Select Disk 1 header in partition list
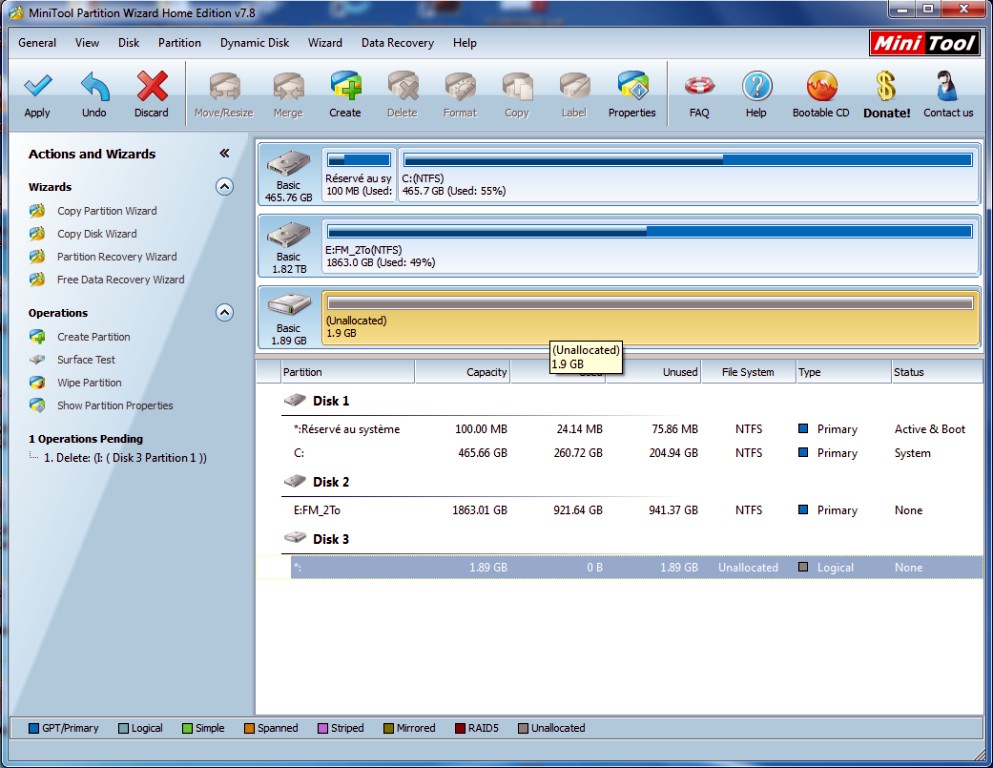The width and height of the screenshot is (993, 768). point(317,401)
